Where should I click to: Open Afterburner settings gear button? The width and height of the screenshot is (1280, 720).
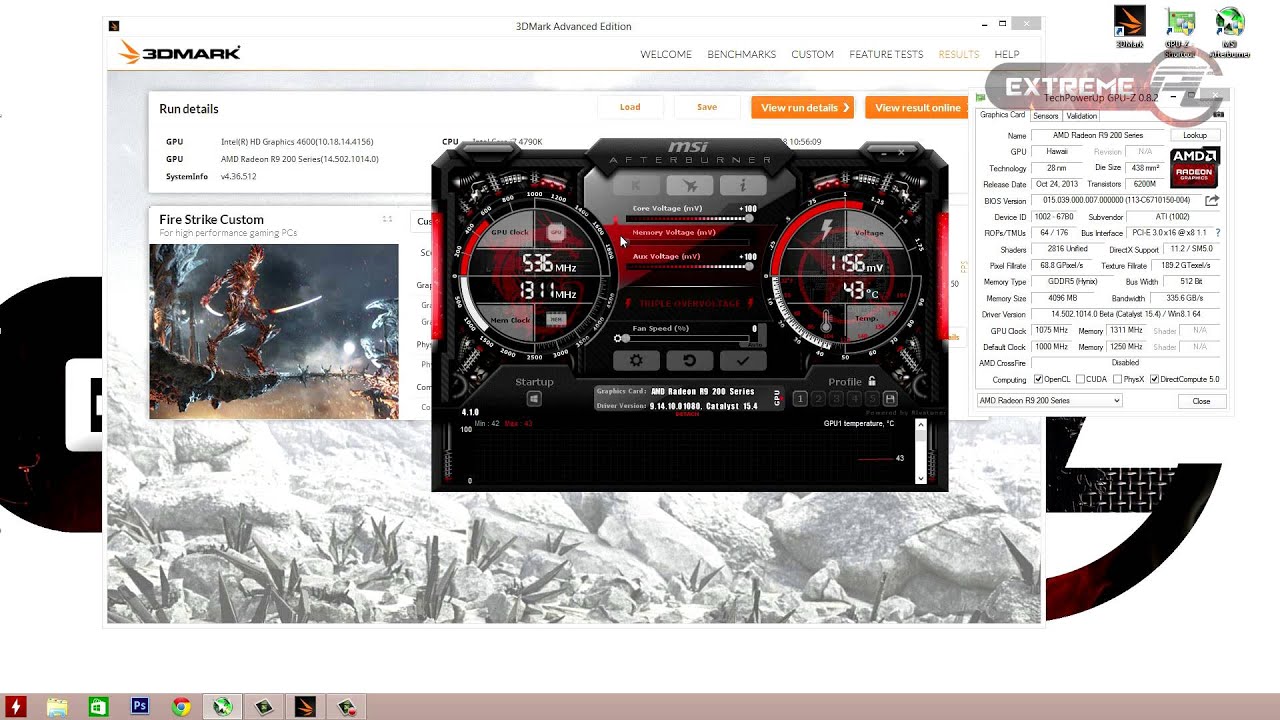(636, 360)
